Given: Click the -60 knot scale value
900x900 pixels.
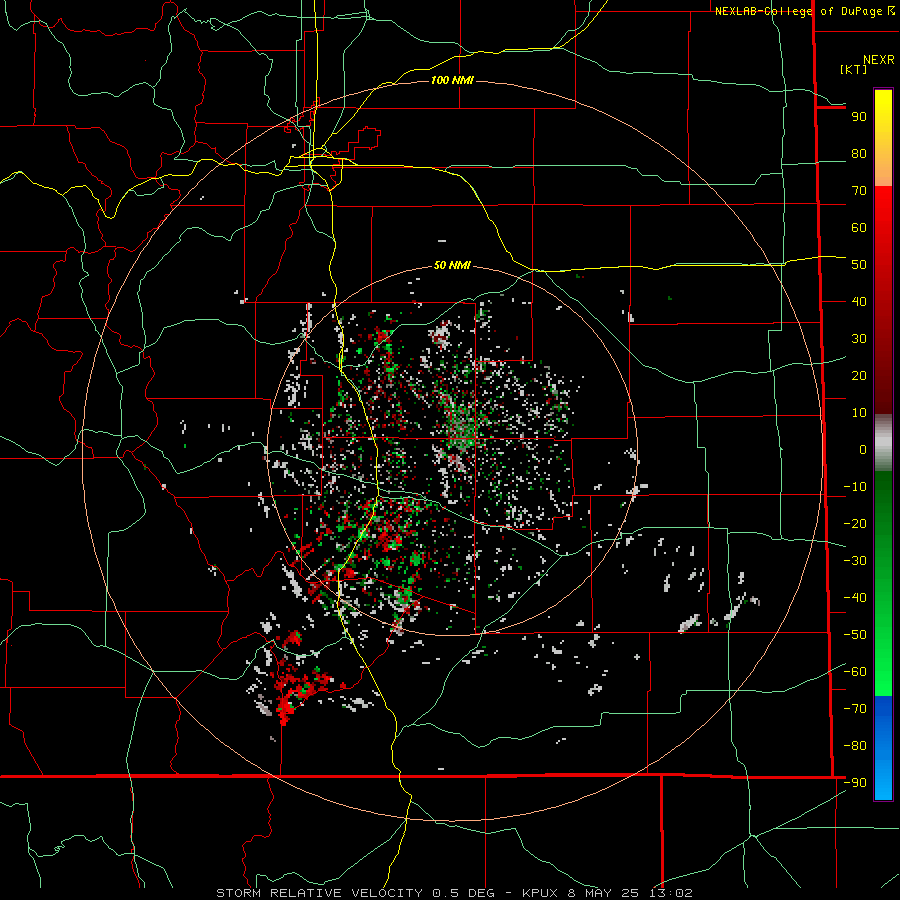Looking at the screenshot, I should tap(855, 672).
